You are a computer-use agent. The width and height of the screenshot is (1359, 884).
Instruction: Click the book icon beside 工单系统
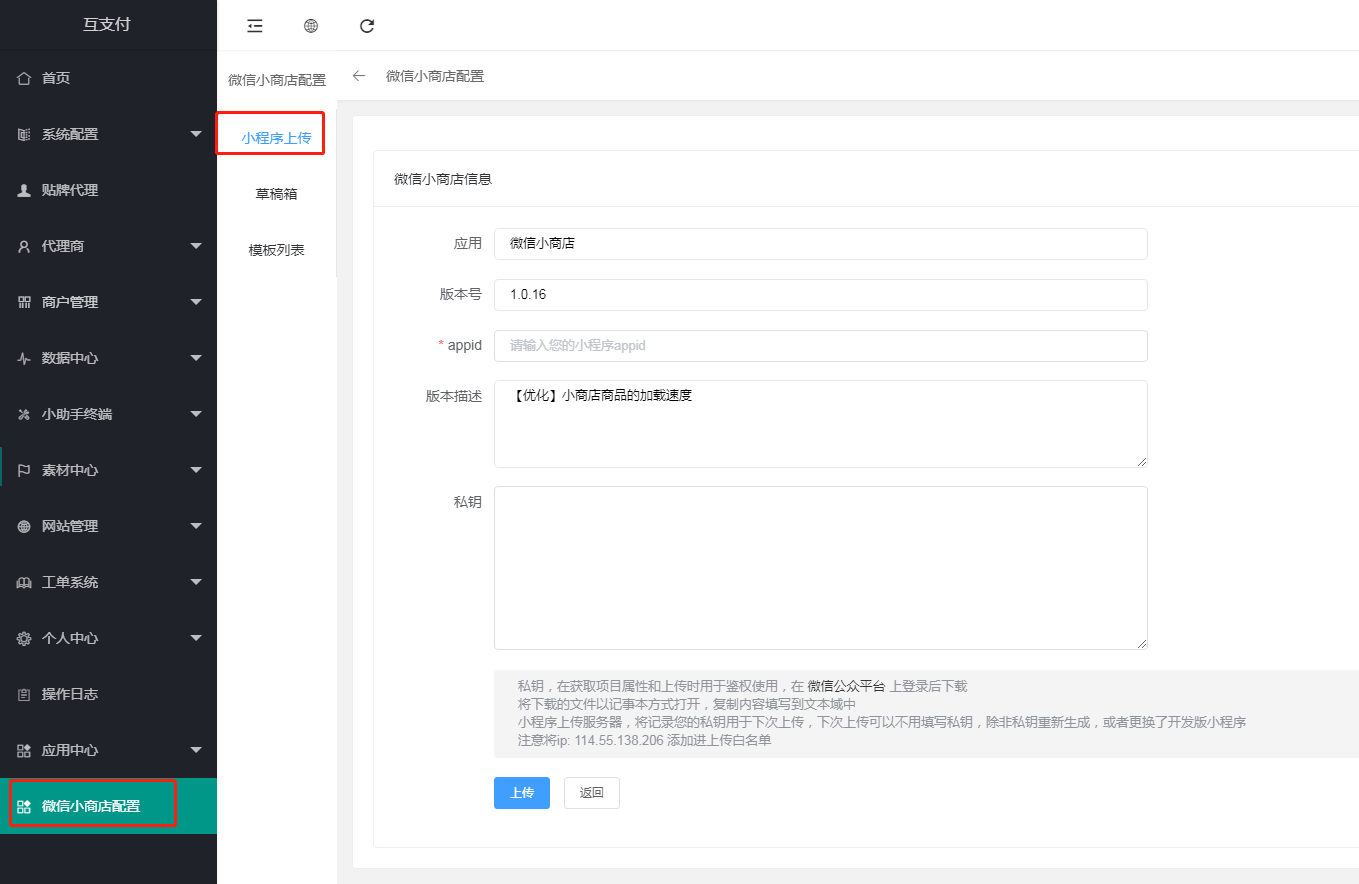(x=25, y=582)
